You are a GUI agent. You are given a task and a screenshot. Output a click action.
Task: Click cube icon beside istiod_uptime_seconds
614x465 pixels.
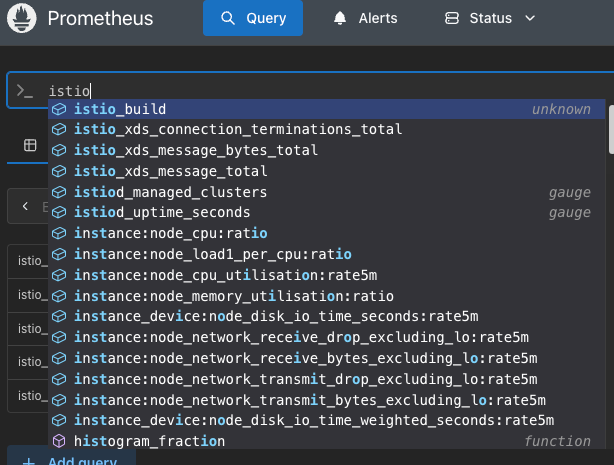59,212
